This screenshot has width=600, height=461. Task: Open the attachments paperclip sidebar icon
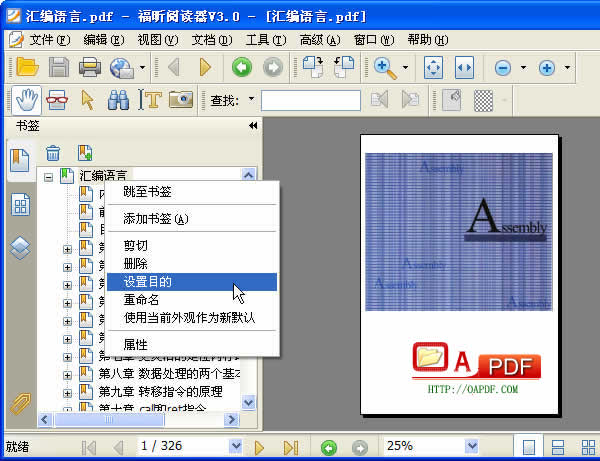click(x=20, y=404)
